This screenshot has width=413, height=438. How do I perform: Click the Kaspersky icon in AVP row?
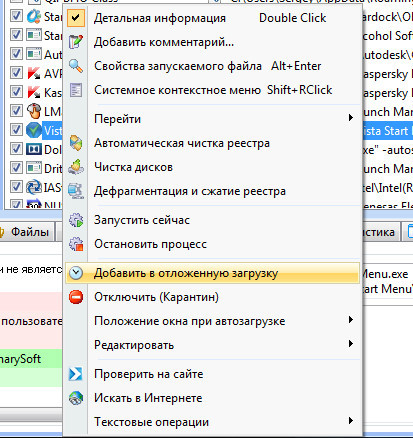point(34,73)
